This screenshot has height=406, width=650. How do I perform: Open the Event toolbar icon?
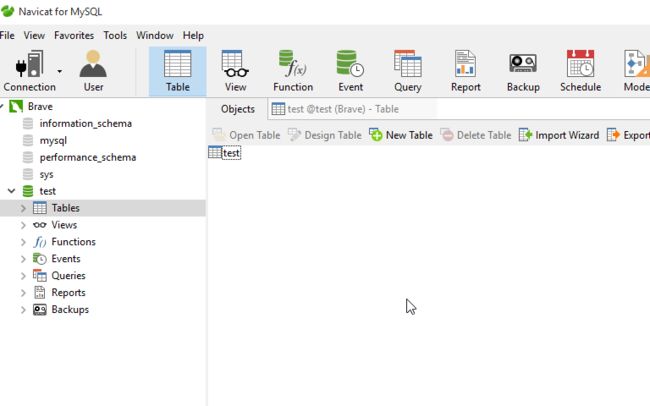tap(350, 71)
